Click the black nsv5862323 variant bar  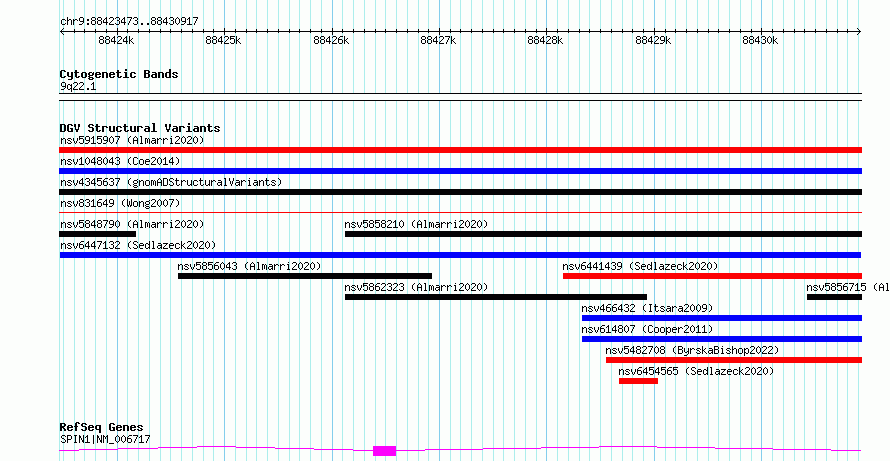click(x=496, y=297)
